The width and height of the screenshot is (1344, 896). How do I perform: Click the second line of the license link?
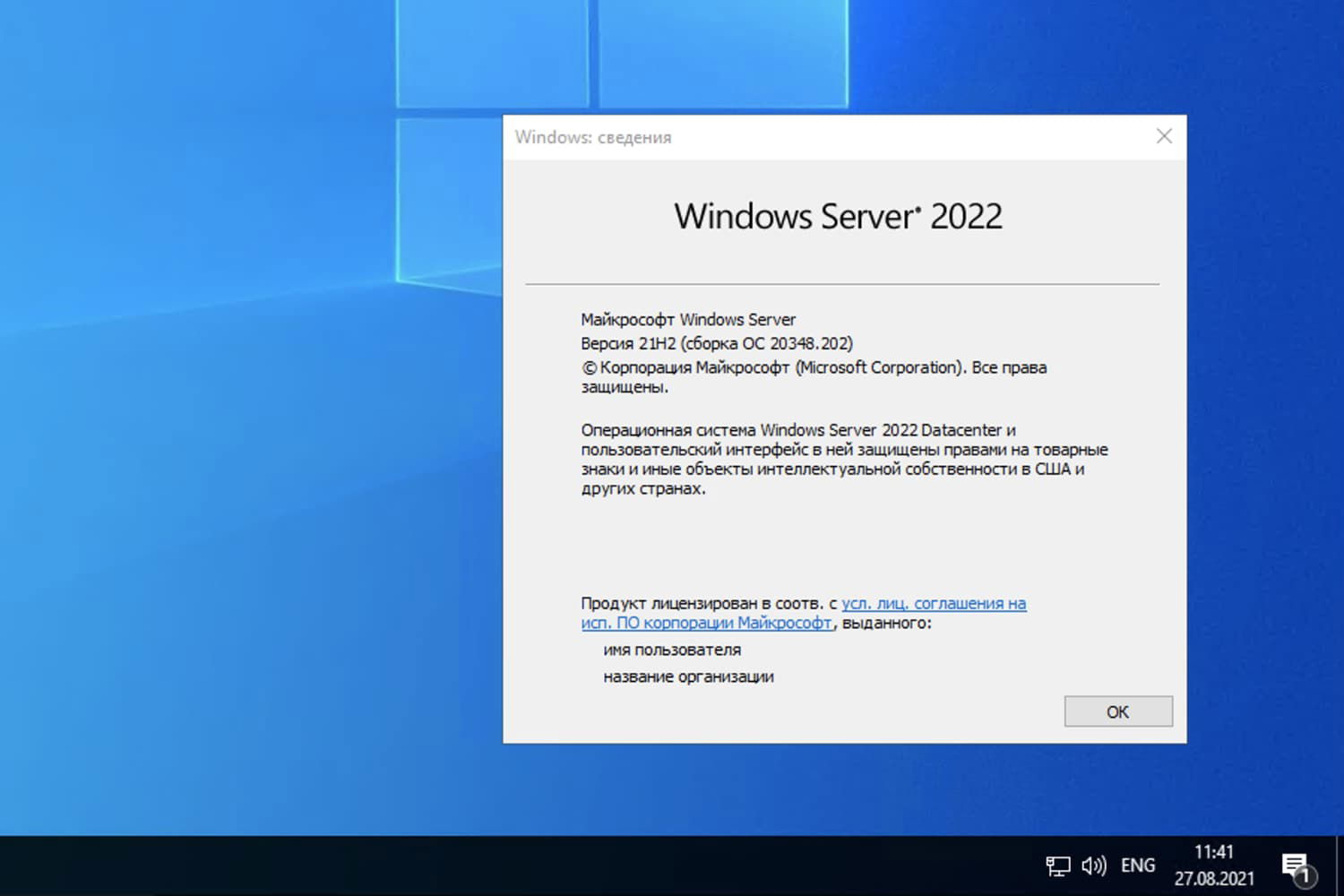click(706, 623)
